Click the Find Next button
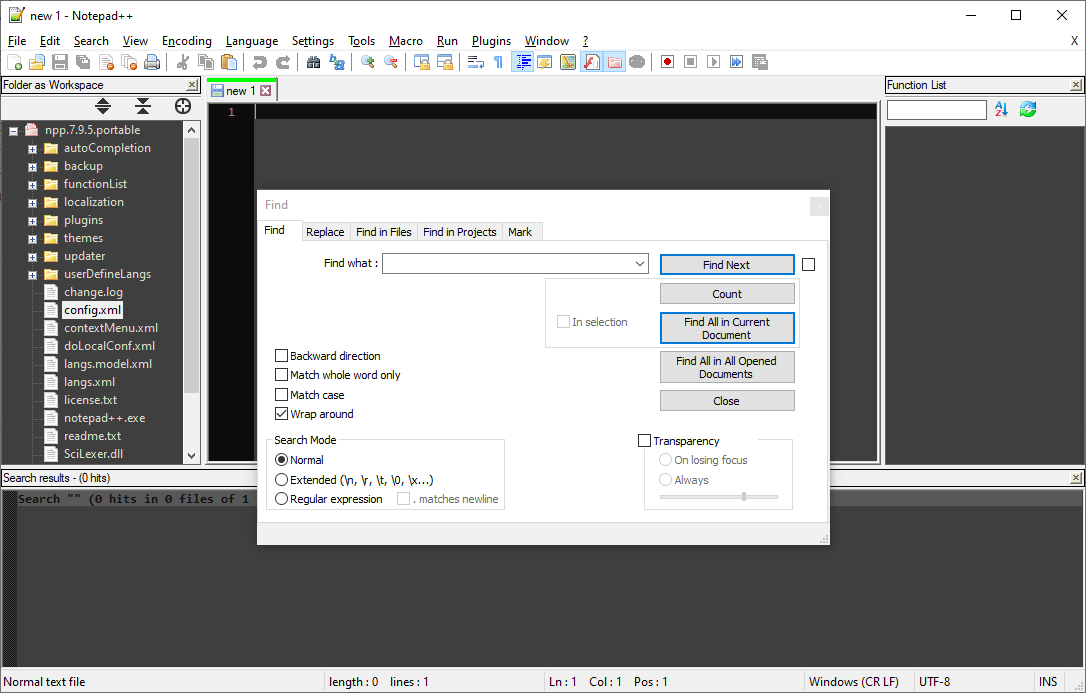The image size is (1086, 693). (x=727, y=264)
